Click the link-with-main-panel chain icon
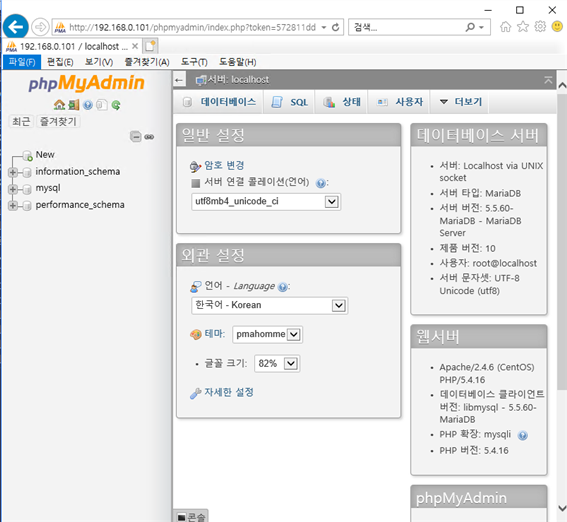Screen dimensions: 567x522 pos(149,137)
